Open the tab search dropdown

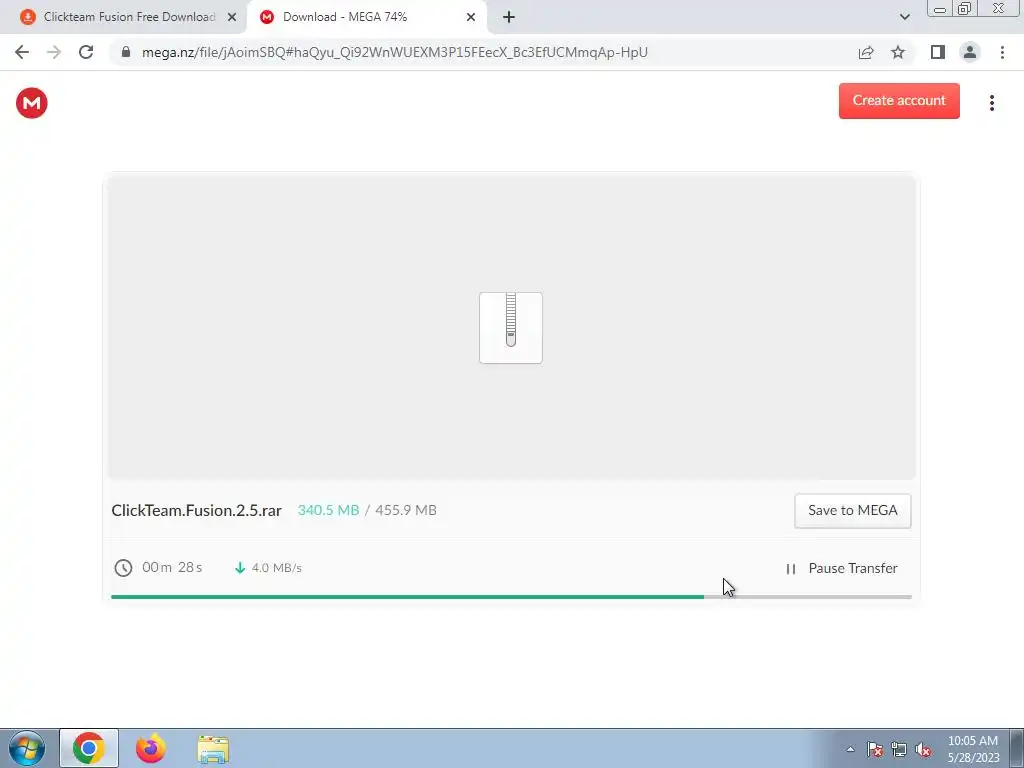click(904, 17)
